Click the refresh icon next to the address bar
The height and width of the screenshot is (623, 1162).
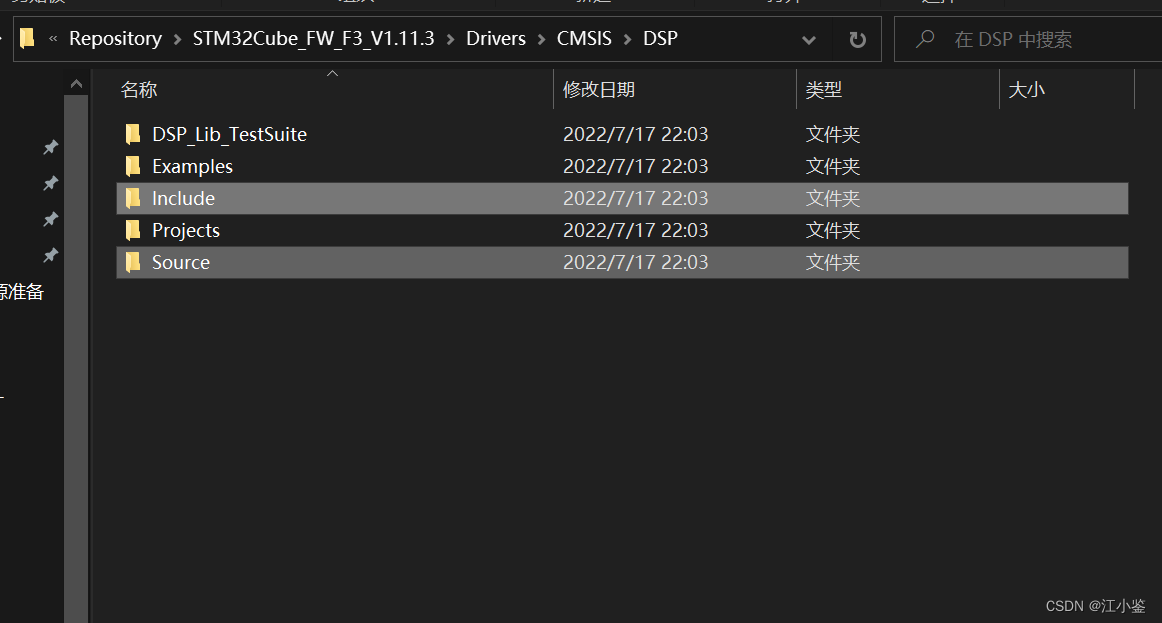click(x=857, y=39)
